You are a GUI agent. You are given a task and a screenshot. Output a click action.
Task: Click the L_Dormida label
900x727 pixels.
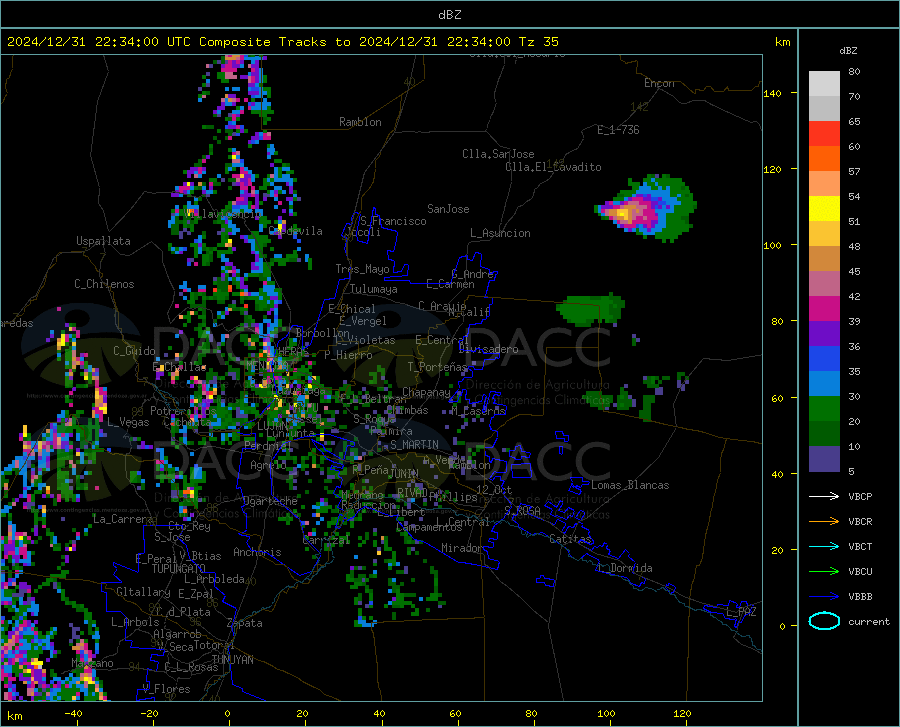click(625, 568)
